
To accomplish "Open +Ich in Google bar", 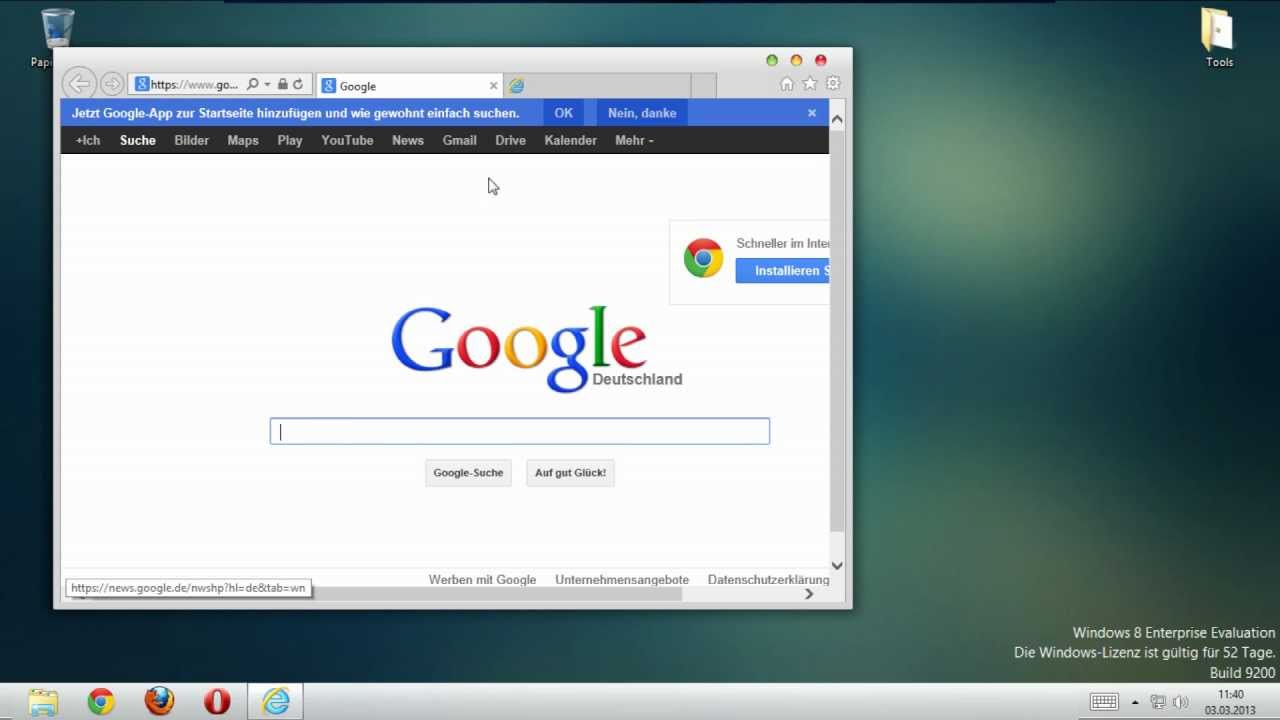I will pyautogui.click(x=88, y=140).
